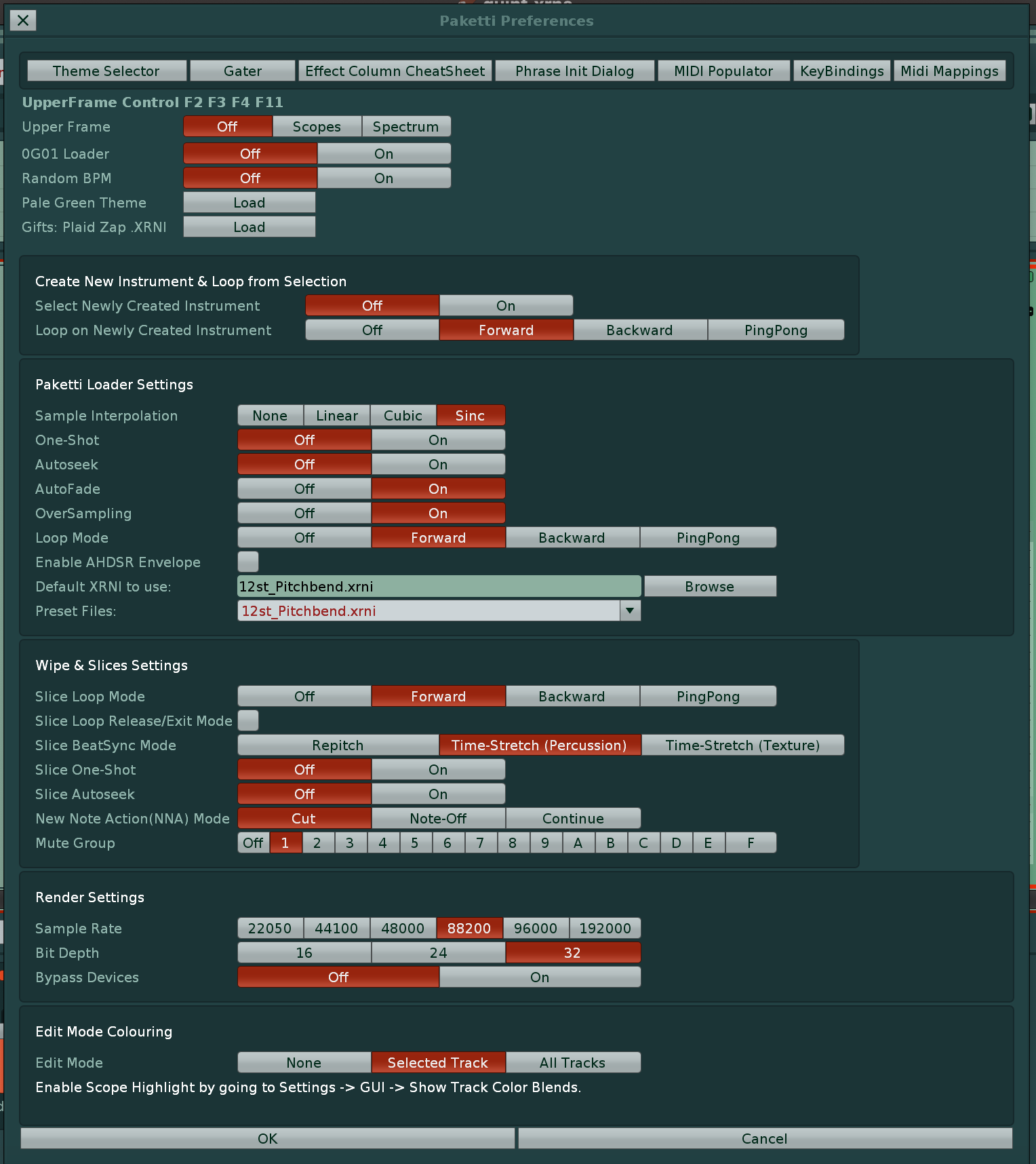Set Bit Depth to 24
The height and width of the screenshot is (1164, 1036).
click(438, 952)
